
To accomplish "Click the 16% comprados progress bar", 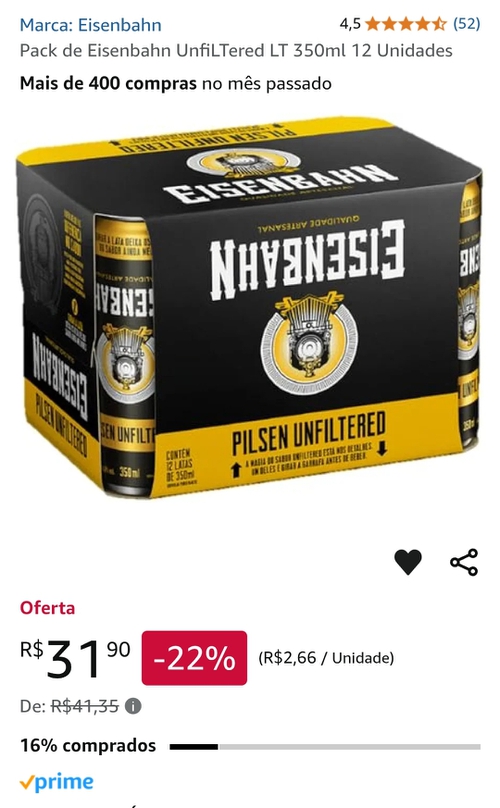I will pos(325,746).
